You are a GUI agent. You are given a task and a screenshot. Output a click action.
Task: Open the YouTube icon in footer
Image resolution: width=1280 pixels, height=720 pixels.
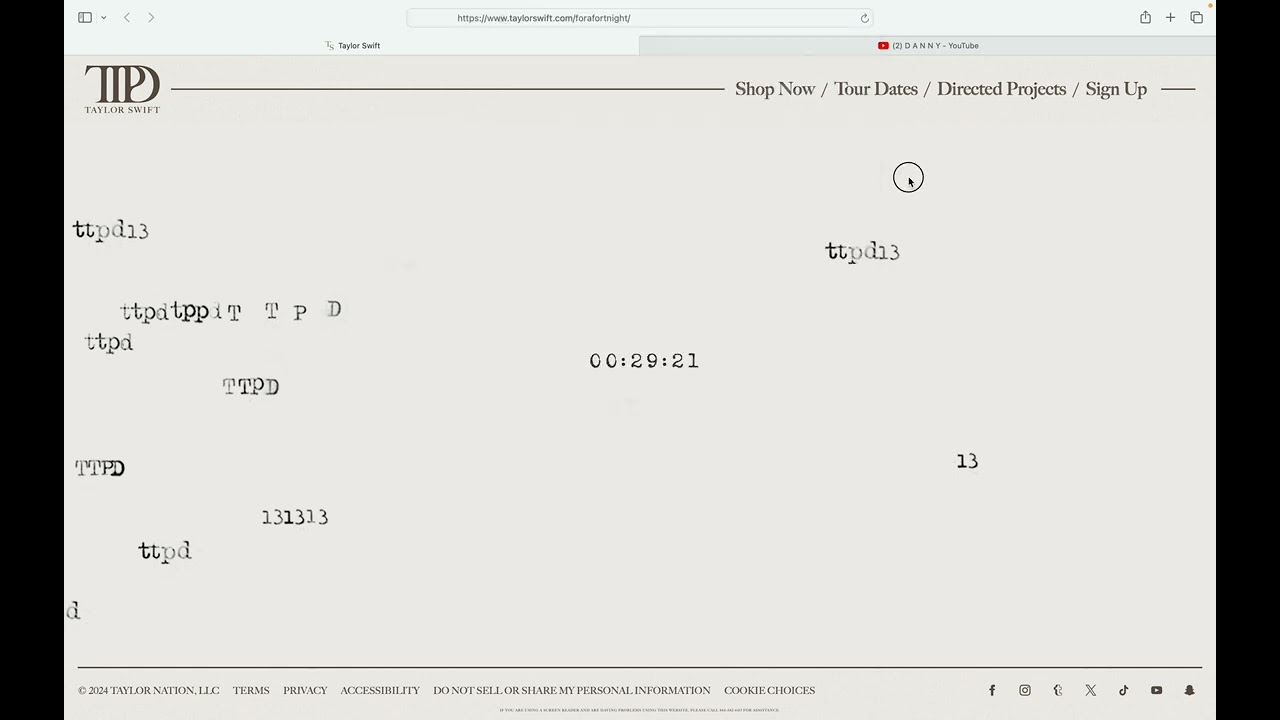(x=1157, y=690)
